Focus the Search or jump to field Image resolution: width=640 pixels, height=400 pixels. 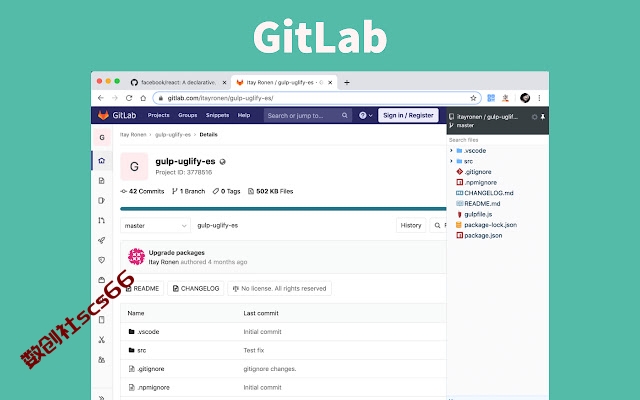pyautogui.click(x=307, y=116)
